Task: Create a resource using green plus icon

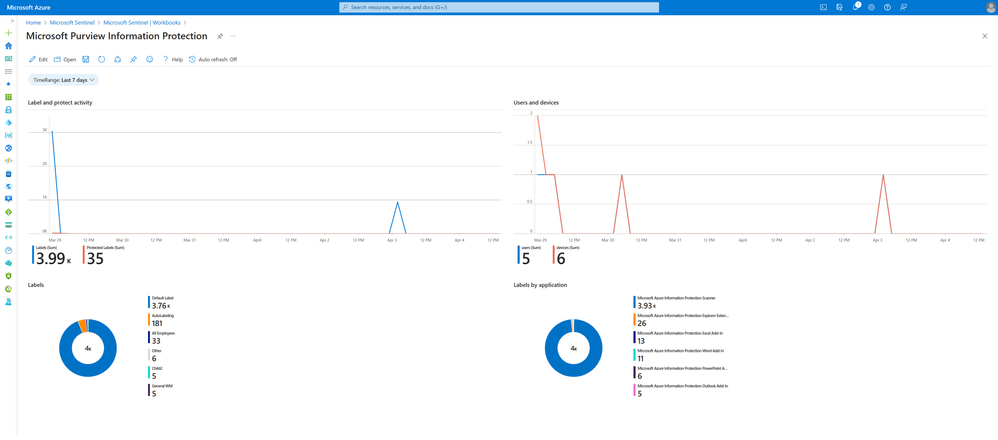Action: coord(8,32)
